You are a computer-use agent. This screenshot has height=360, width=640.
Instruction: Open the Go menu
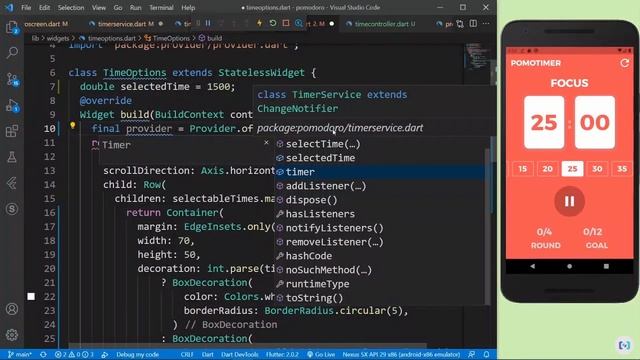[x=118, y=7]
